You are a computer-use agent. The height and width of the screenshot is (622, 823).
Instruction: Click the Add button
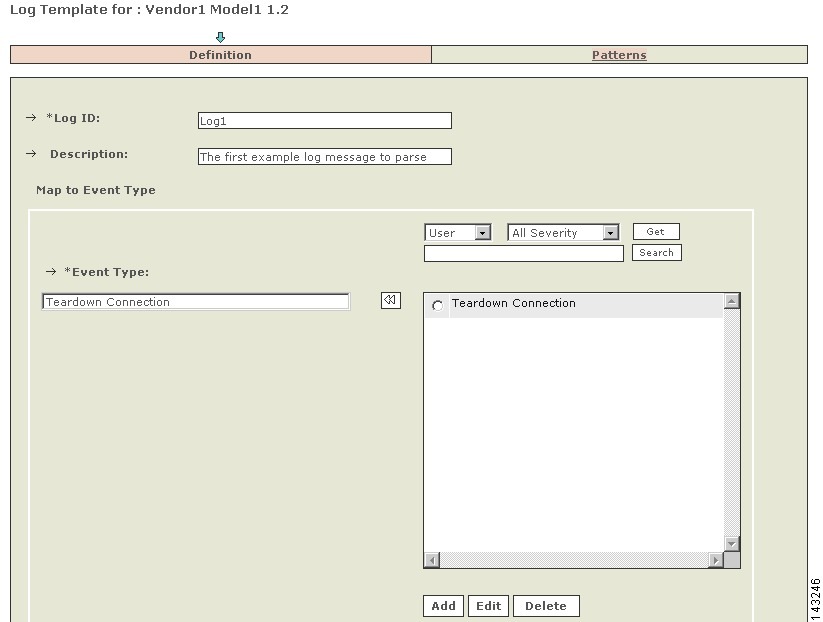click(444, 606)
